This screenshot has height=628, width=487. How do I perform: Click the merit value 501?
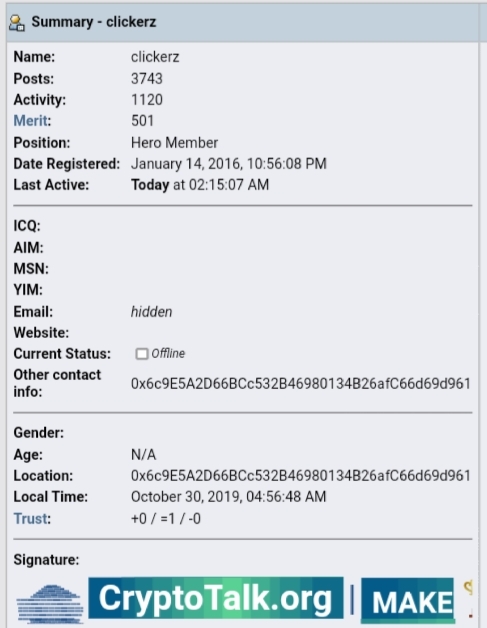[x=142, y=121]
